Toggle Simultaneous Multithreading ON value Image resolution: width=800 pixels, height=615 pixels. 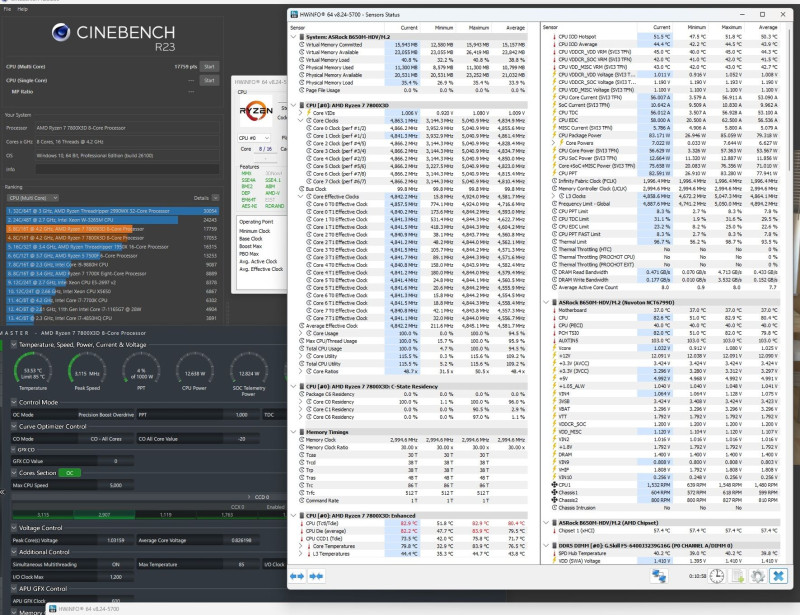click(115, 564)
